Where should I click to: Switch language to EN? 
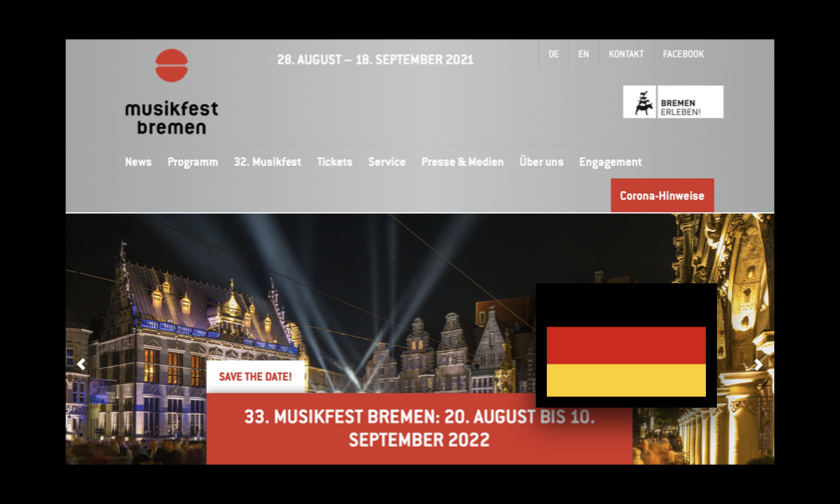coord(583,54)
